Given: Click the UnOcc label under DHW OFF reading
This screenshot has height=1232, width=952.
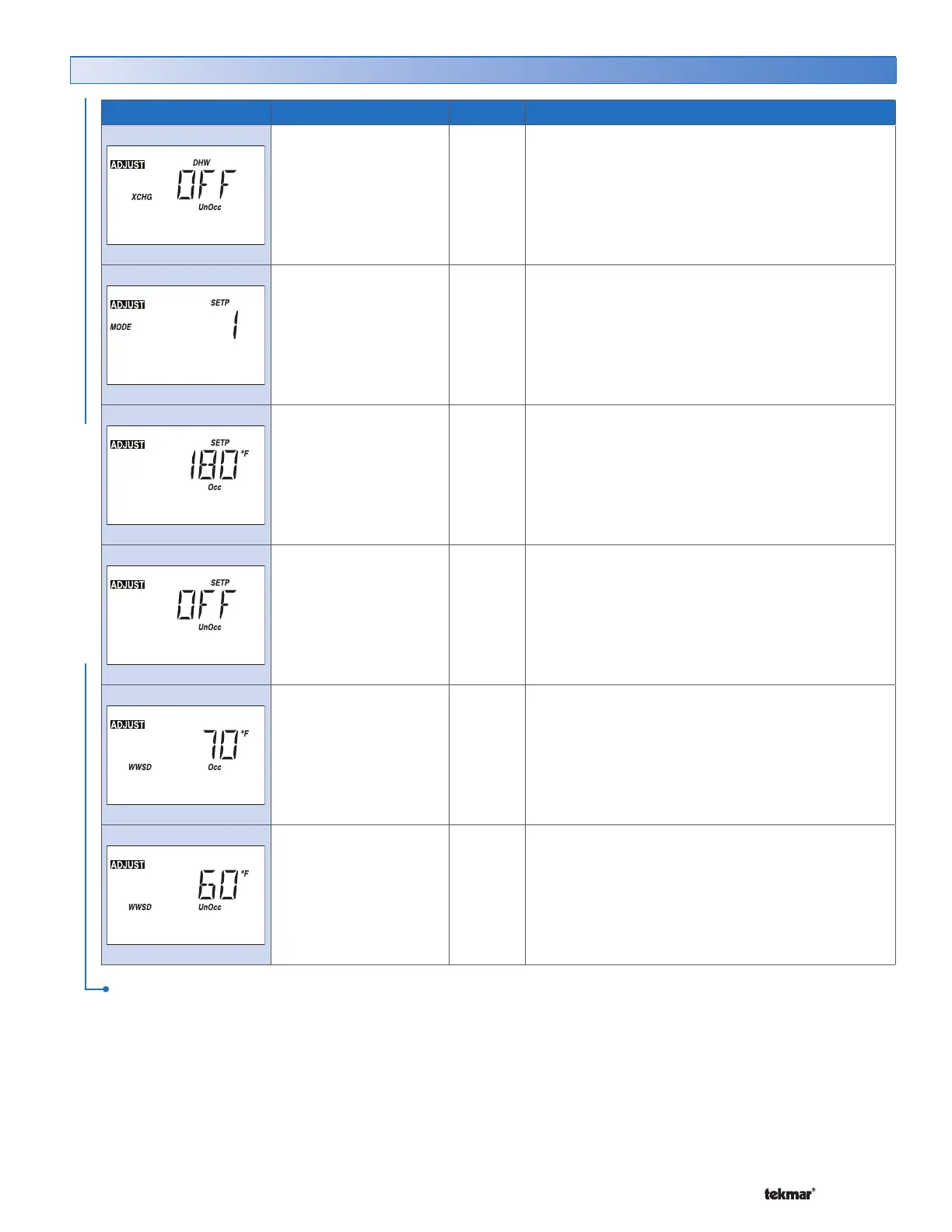Looking at the screenshot, I should (210, 208).
